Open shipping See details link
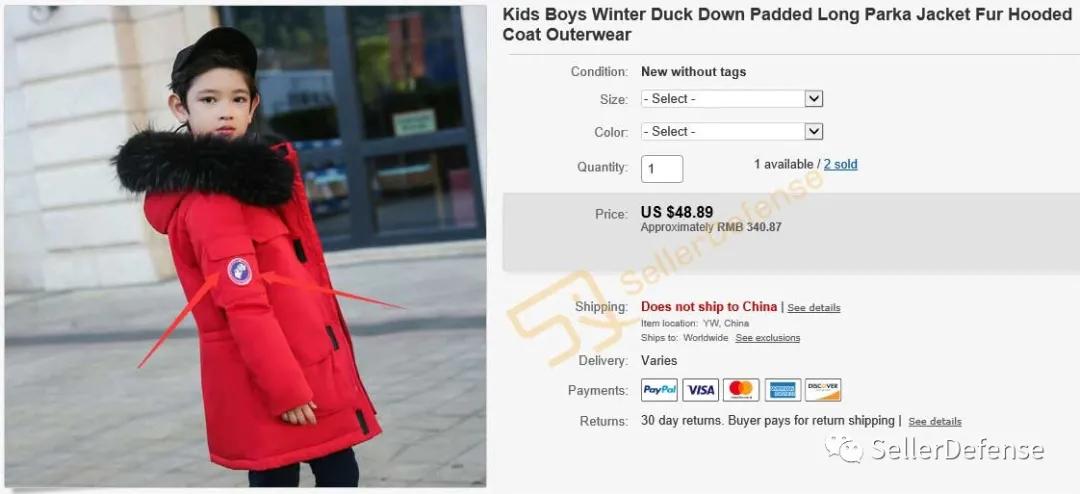Image resolution: width=1080 pixels, height=494 pixels. pyautogui.click(x=813, y=308)
